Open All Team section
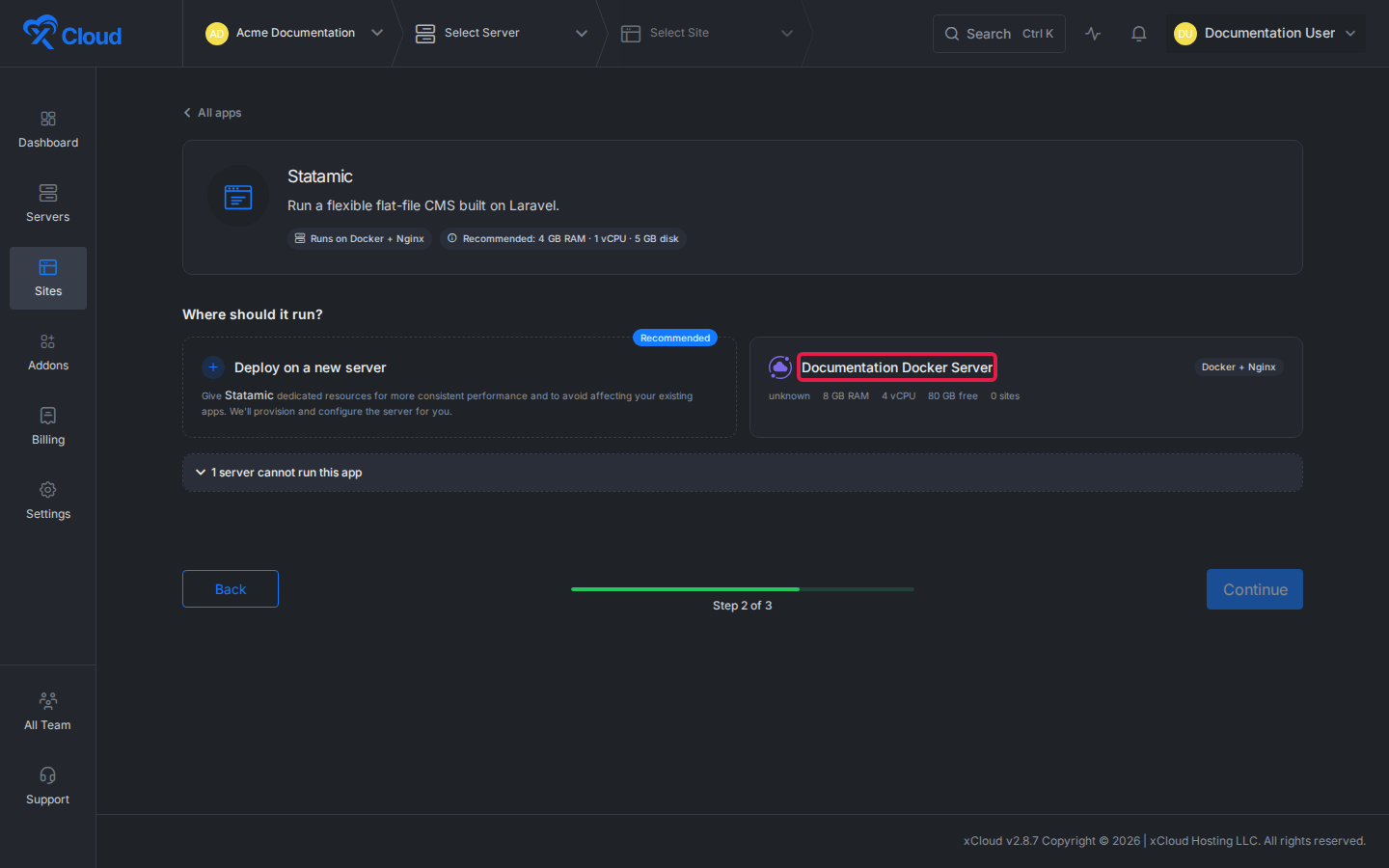 48,713
